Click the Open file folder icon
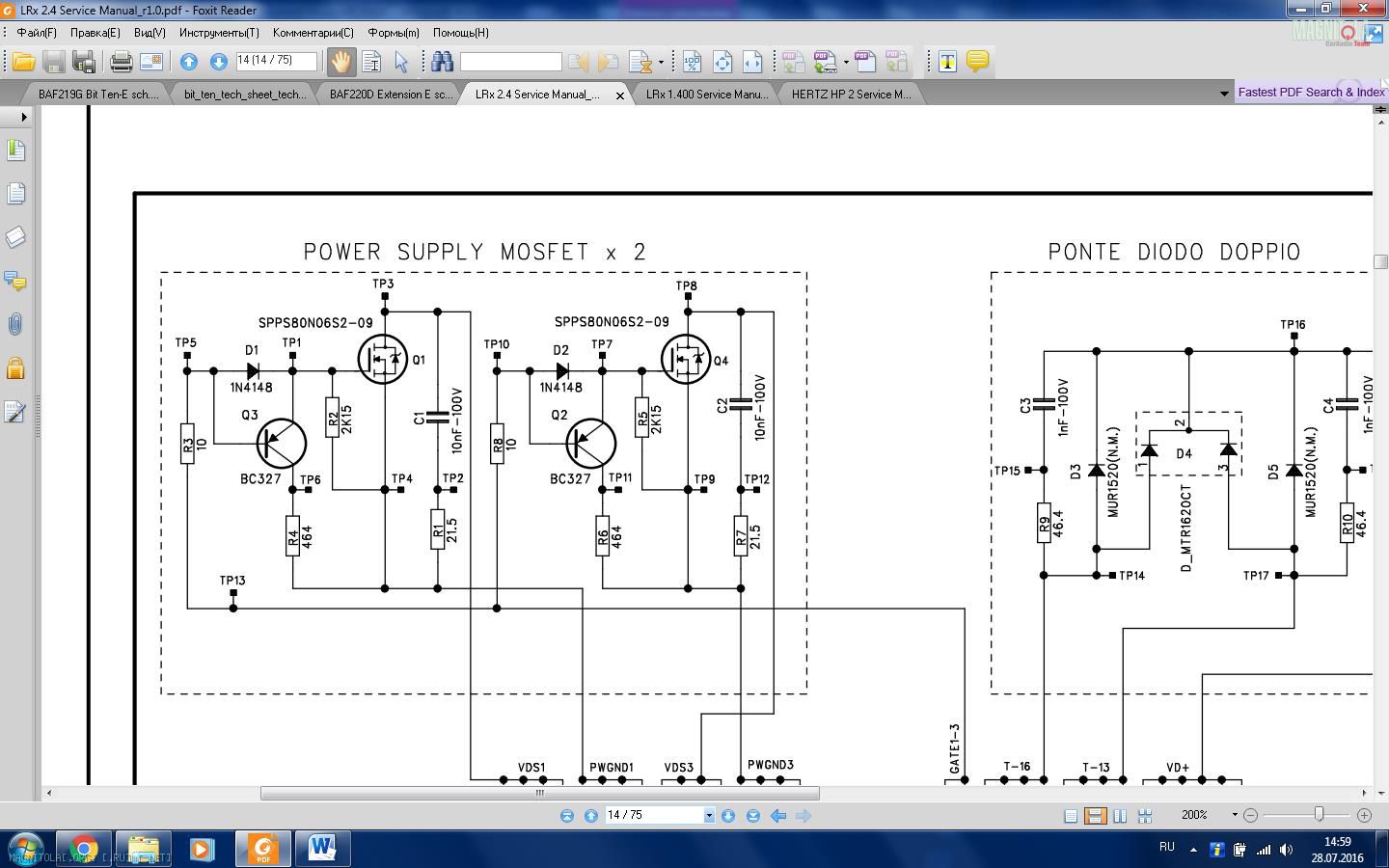 (23, 62)
